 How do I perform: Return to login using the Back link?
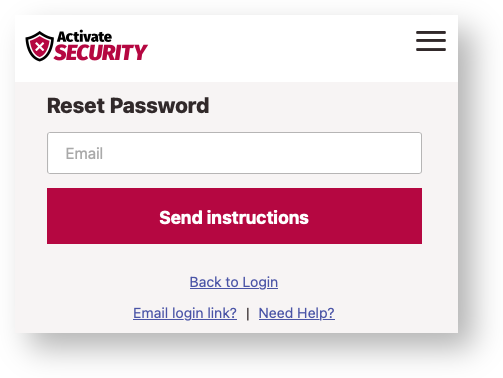pos(234,282)
